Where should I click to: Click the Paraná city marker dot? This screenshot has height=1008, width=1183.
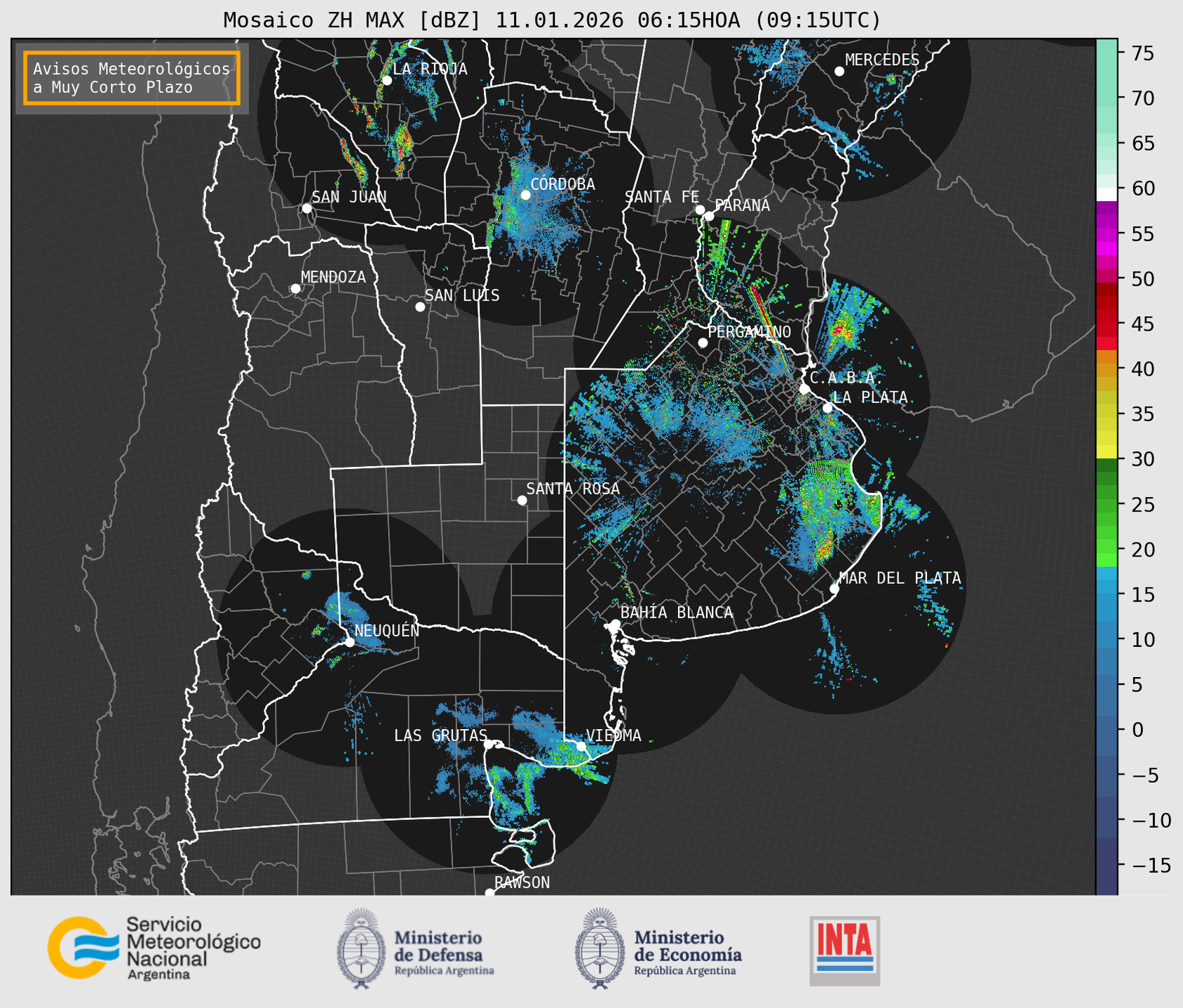(709, 216)
